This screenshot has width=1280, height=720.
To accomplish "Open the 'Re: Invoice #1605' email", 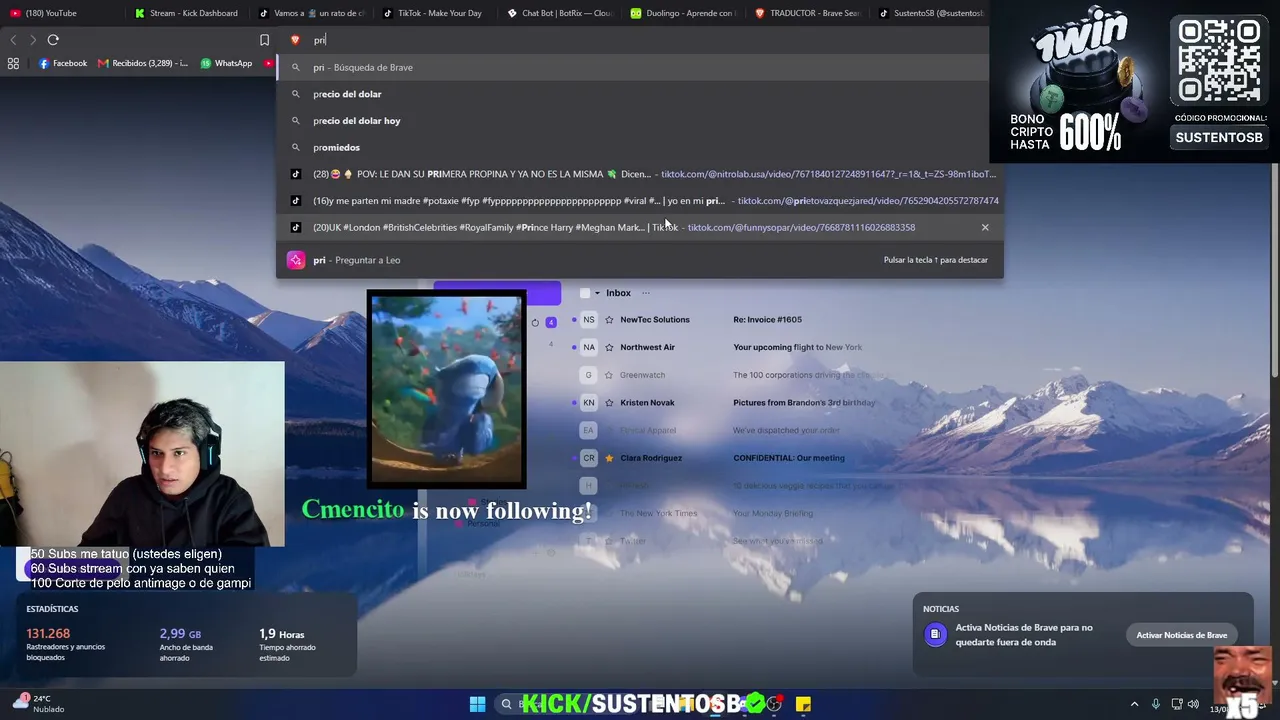I will tap(767, 320).
